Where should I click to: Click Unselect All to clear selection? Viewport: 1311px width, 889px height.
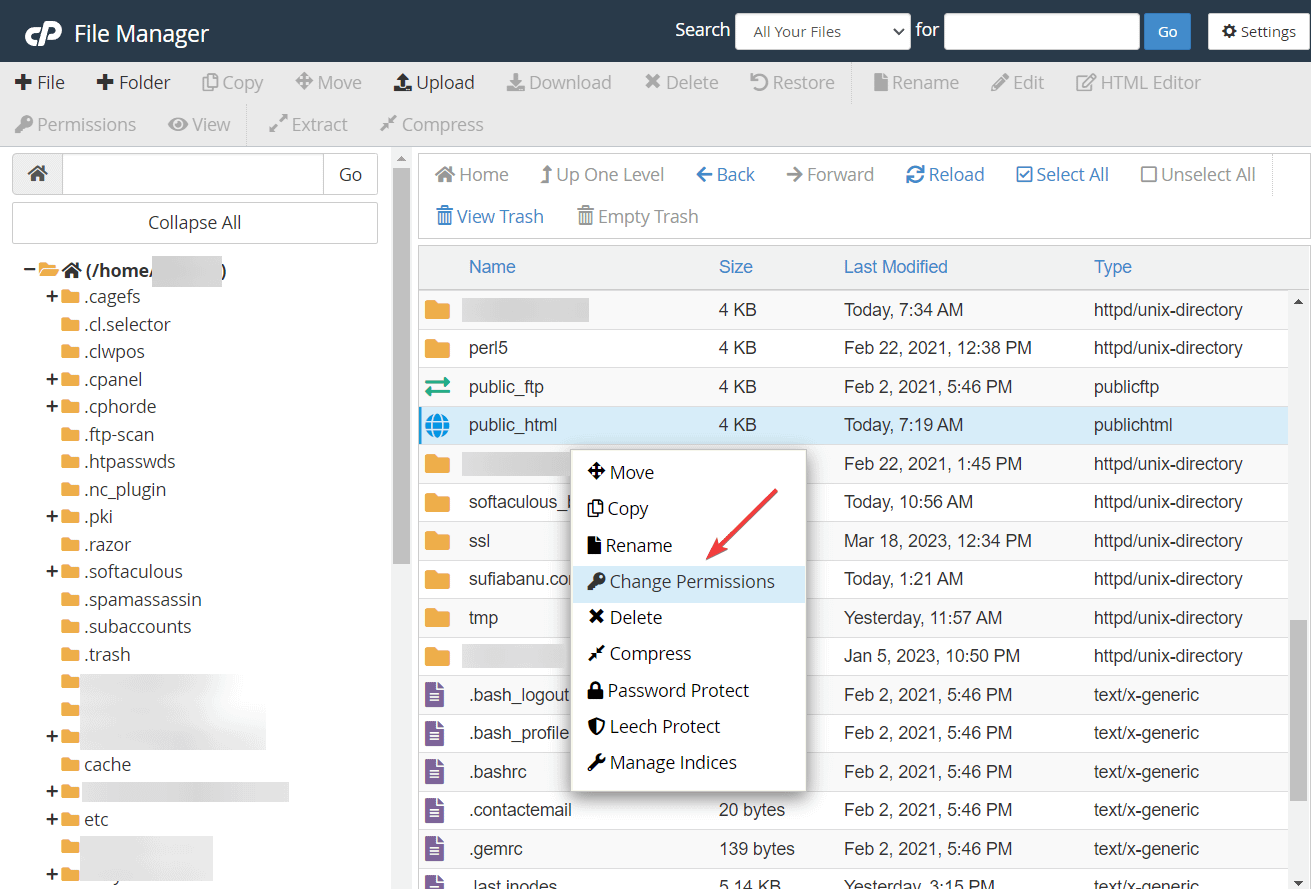click(1197, 174)
